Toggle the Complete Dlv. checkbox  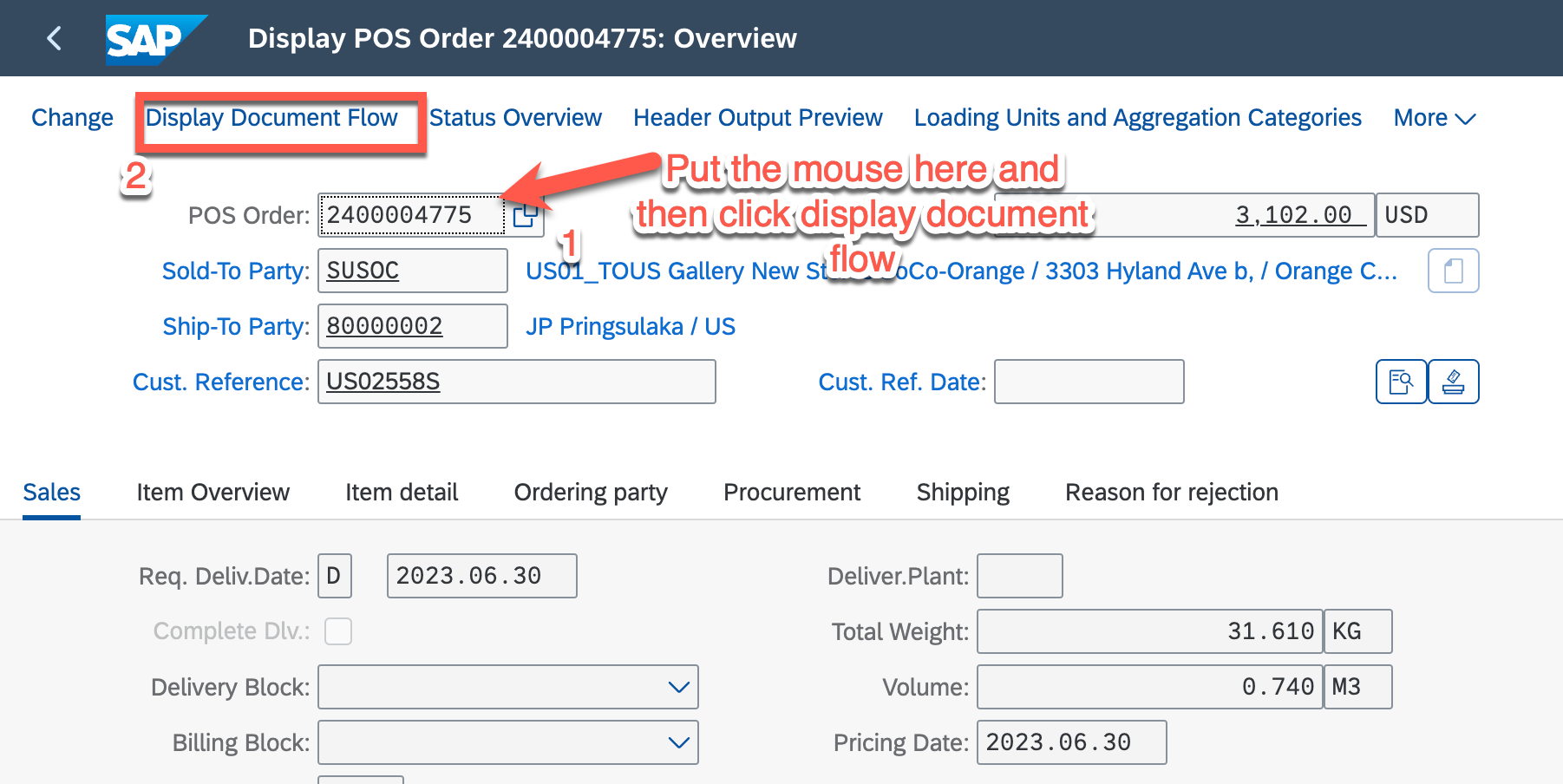(x=338, y=631)
